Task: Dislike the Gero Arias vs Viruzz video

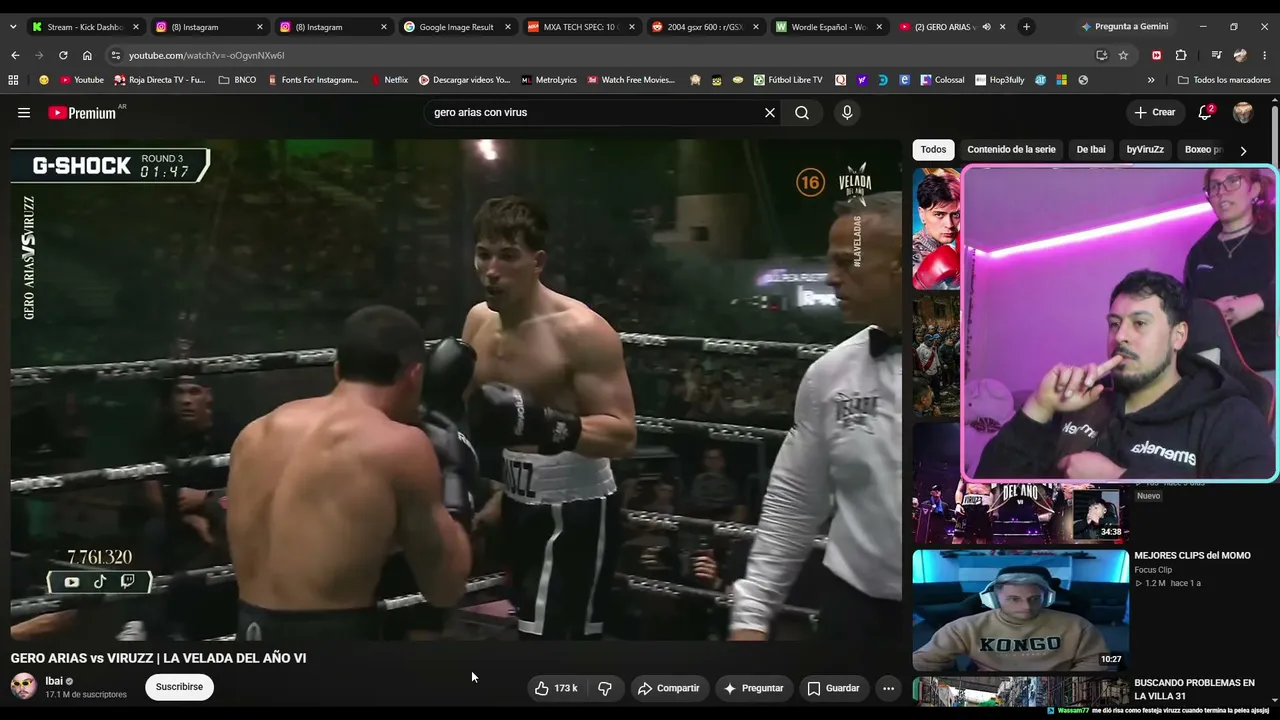Action: (x=605, y=688)
